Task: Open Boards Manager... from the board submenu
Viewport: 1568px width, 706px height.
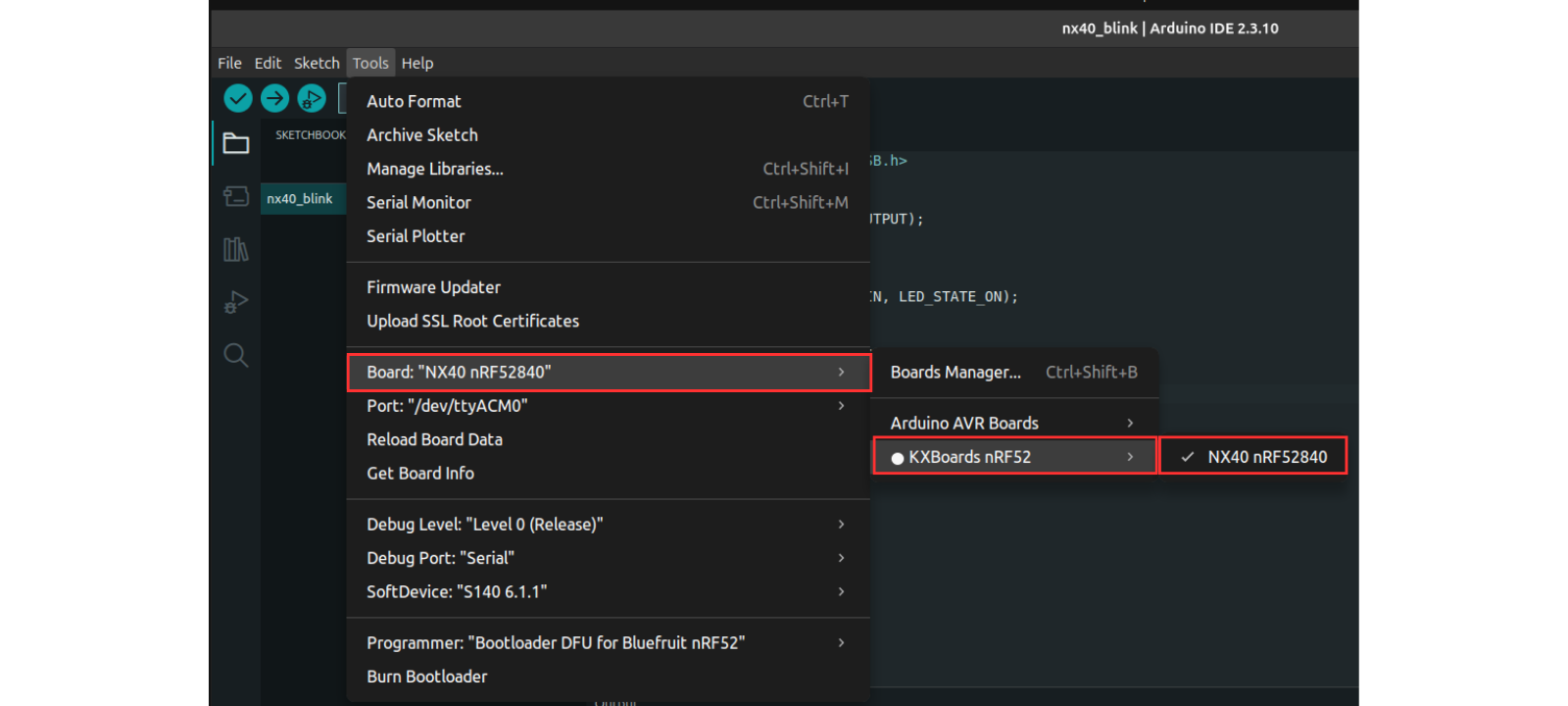Action: 1014,373
